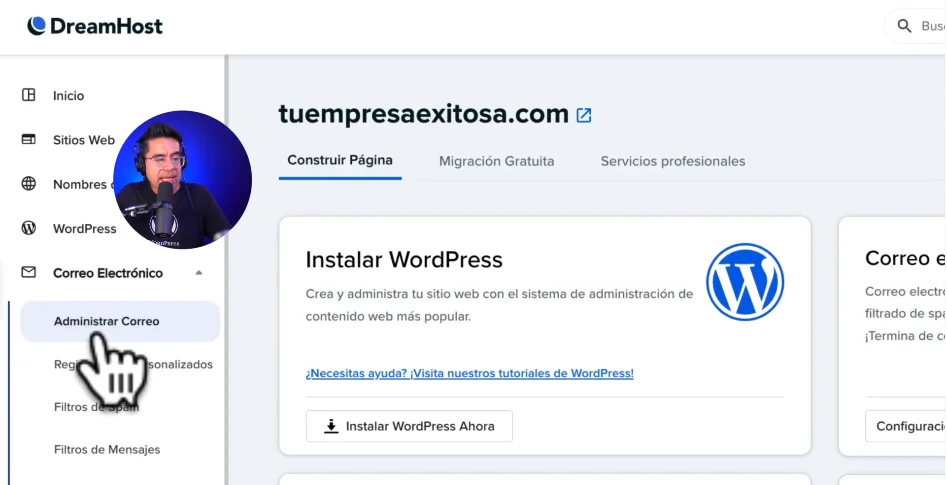Click the search magnifier icon
947x485 pixels.
(x=904, y=26)
